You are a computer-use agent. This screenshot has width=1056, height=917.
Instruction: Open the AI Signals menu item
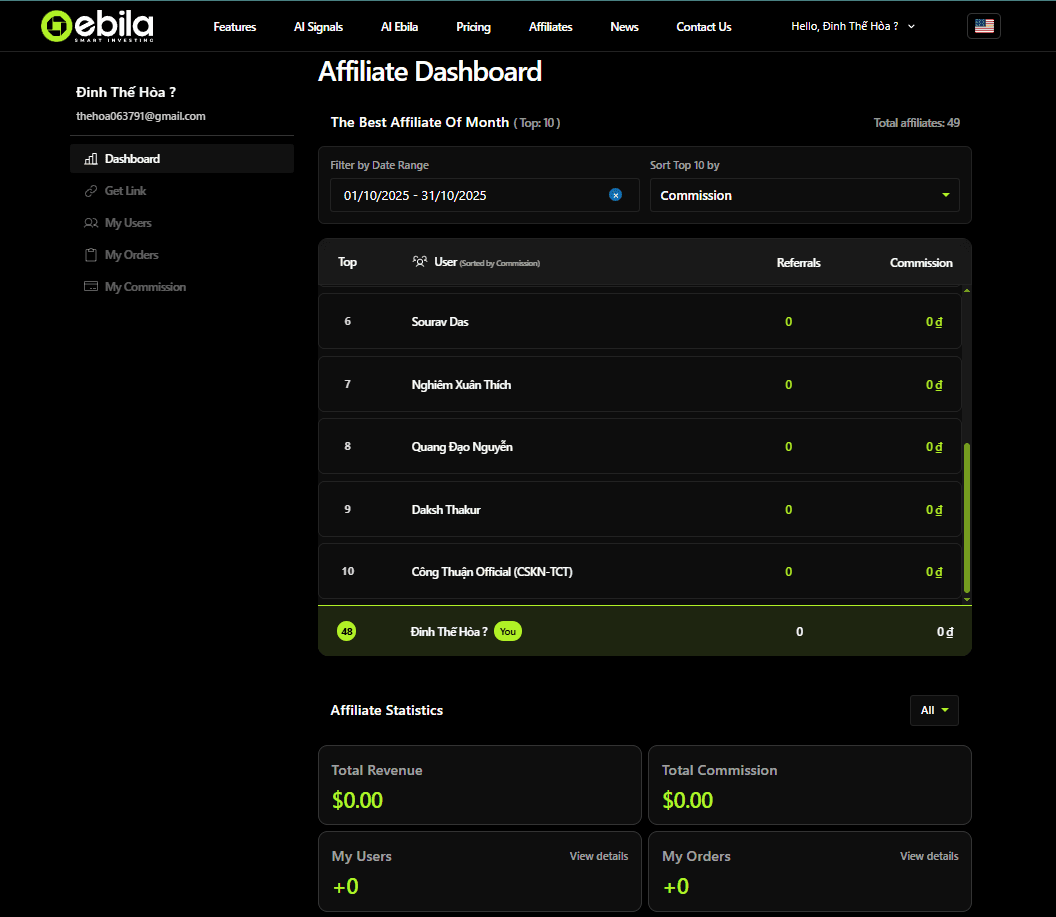pos(318,27)
